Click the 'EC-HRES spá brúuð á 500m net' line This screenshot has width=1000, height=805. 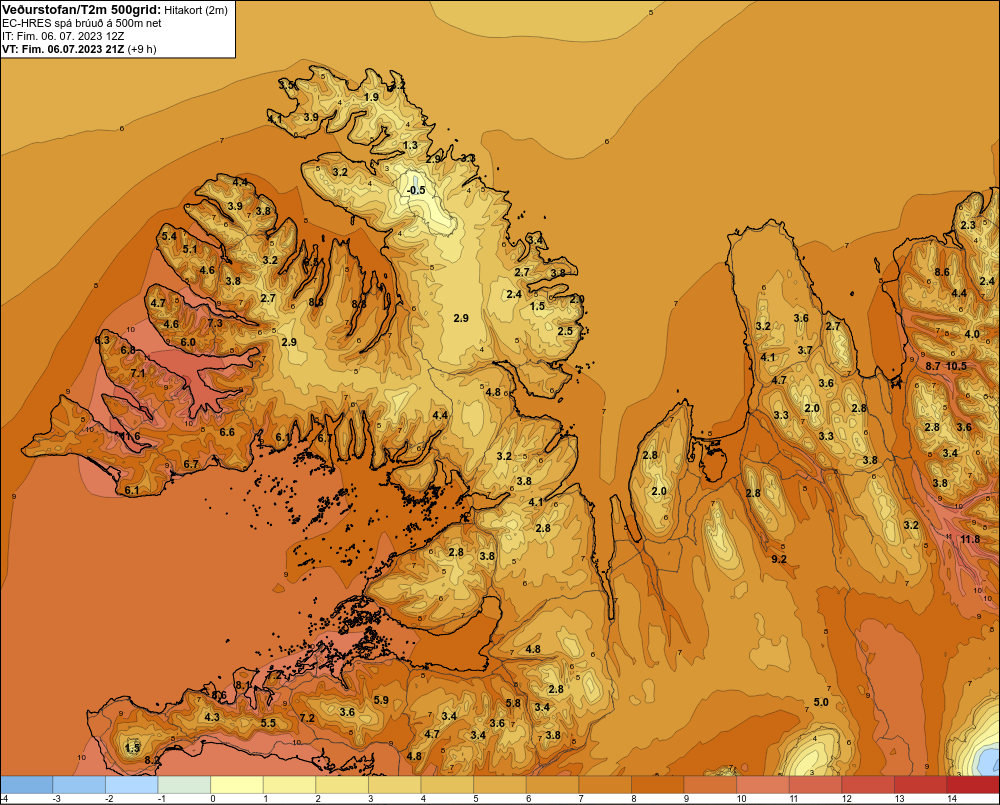[x=82, y=23]
